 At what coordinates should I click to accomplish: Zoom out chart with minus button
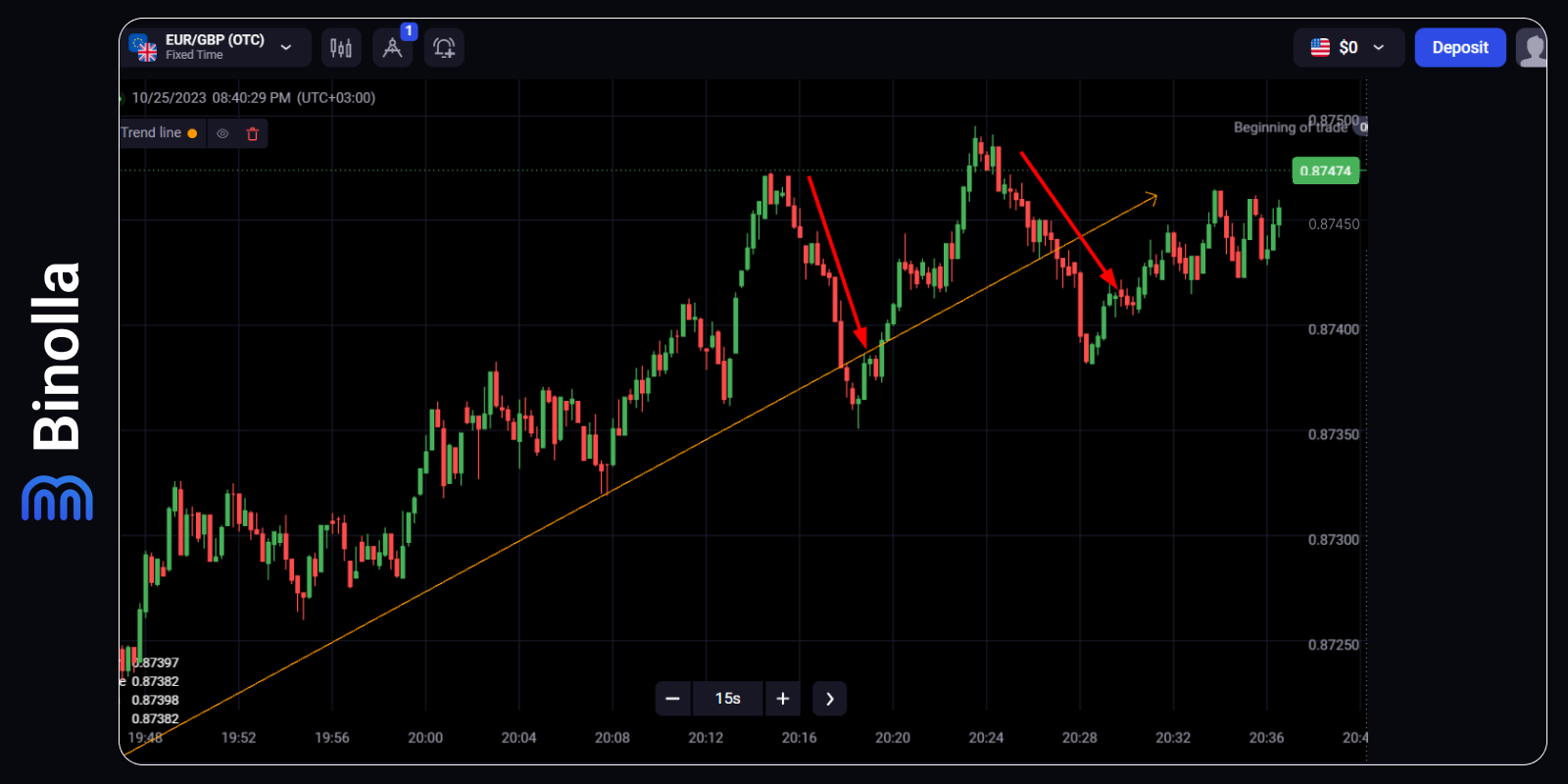pyautogui.click(x=672, y=699)
